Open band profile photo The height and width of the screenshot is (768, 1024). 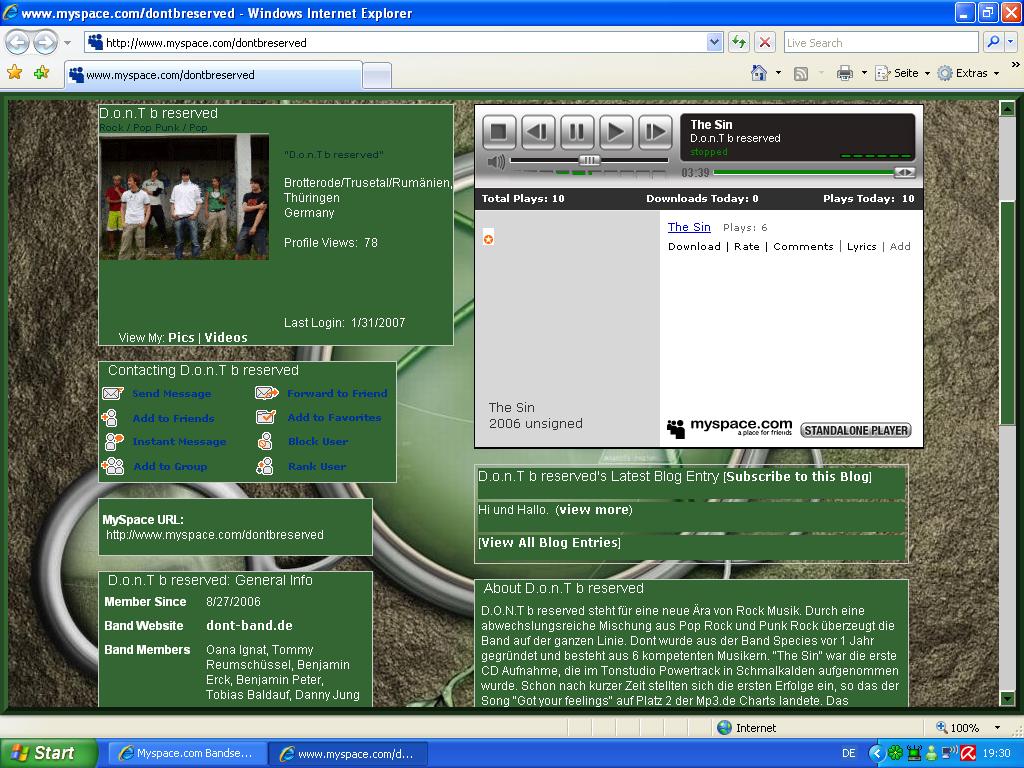(184, 197)
